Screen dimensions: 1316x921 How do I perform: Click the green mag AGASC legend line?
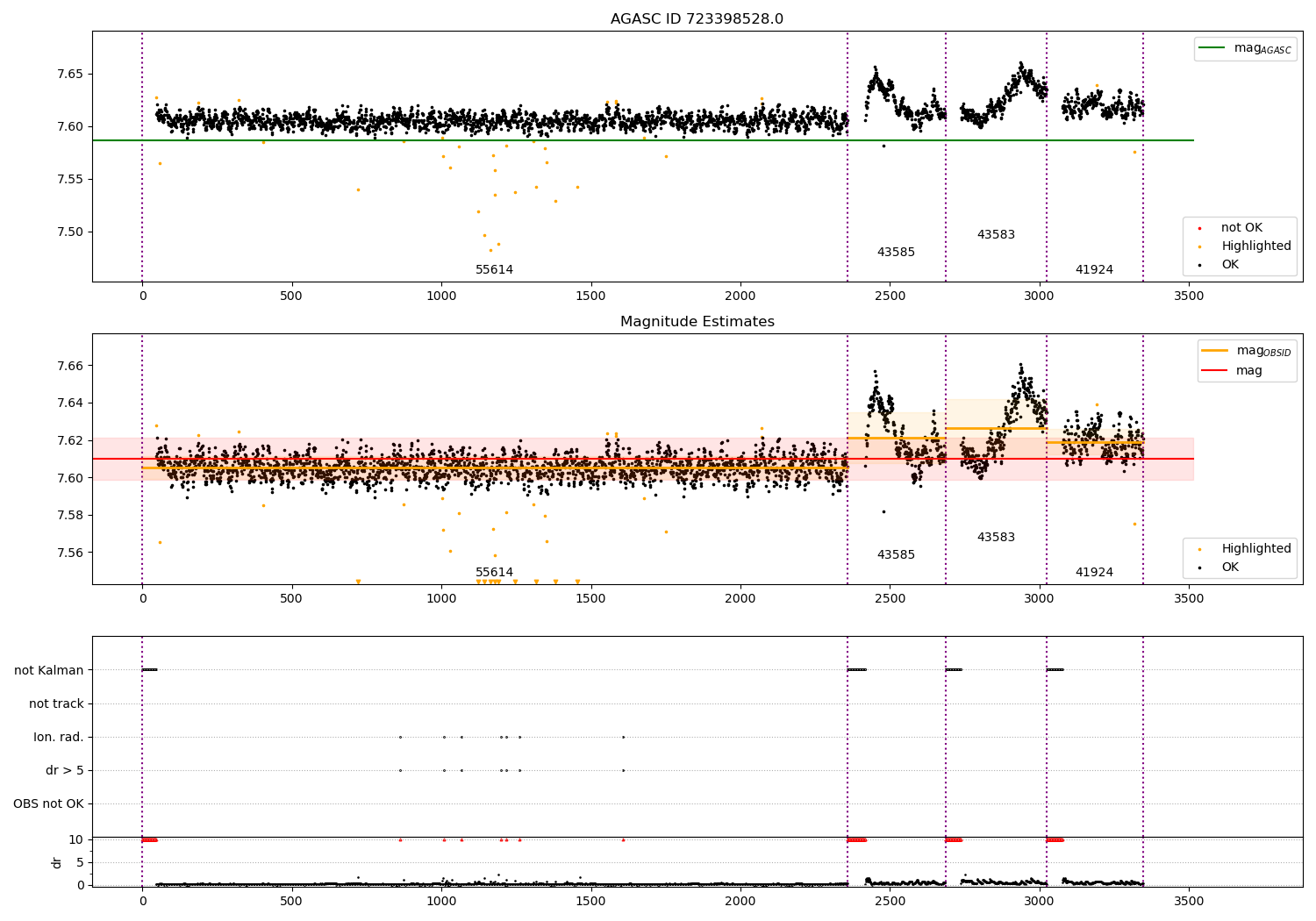[1213, 48]
